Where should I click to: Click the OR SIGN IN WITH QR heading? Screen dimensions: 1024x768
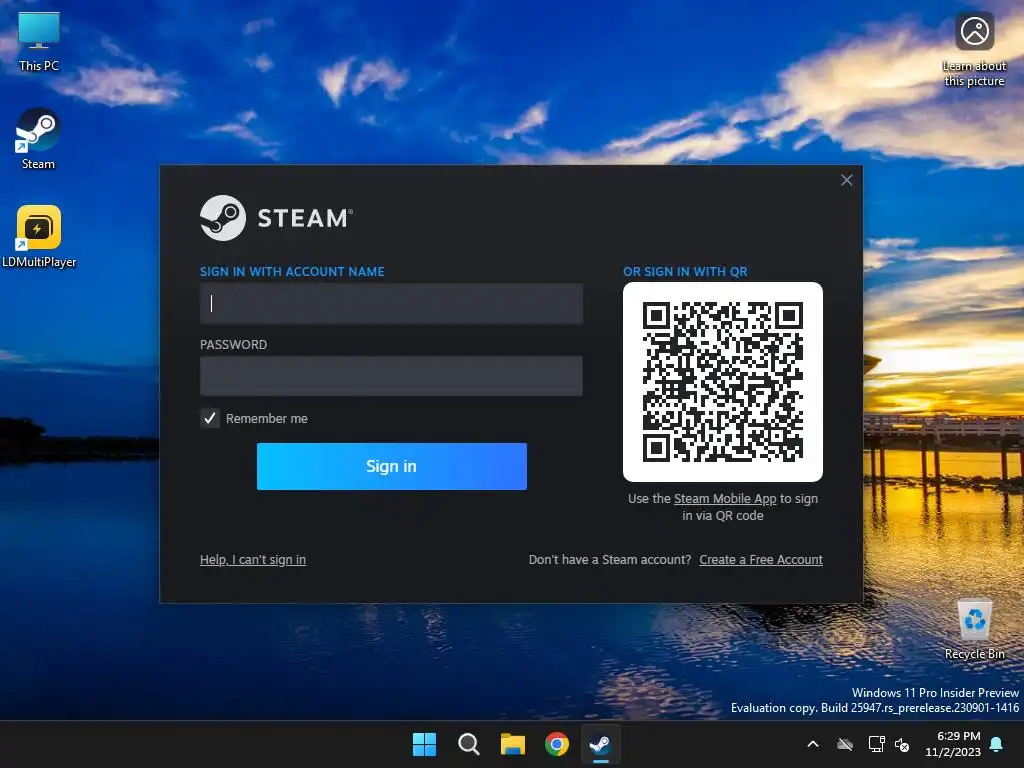[685, 272]
